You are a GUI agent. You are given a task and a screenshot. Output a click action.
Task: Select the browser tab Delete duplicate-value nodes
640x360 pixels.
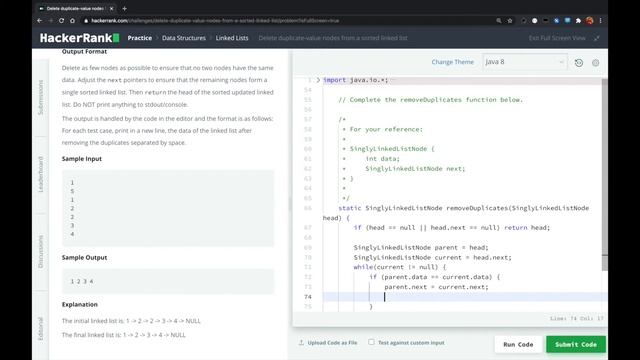[76, 8]
